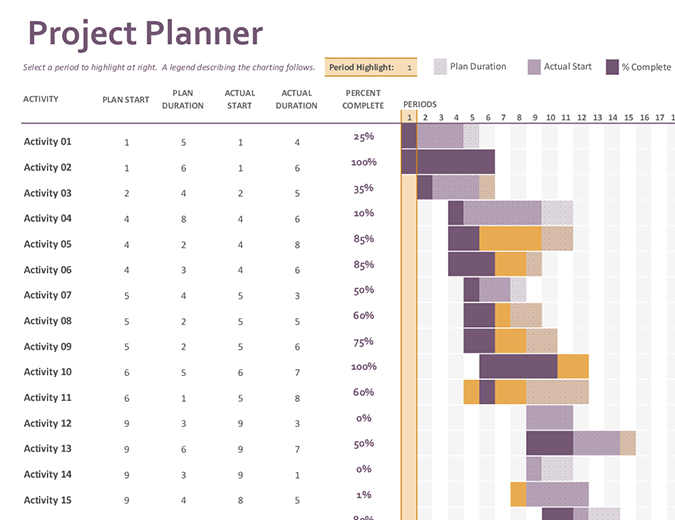675x520 pixels.
Task: Click the Actual Start legend swatch
Action: click(534, 67)
